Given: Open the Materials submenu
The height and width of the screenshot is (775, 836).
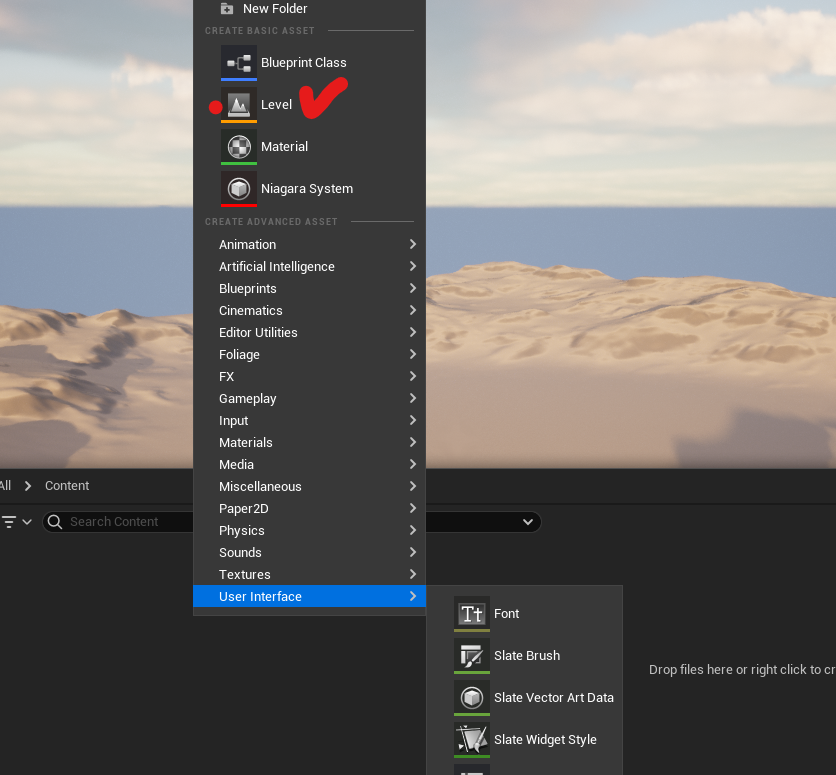Looking at the screenshot, I should click(x=309, y=442).
